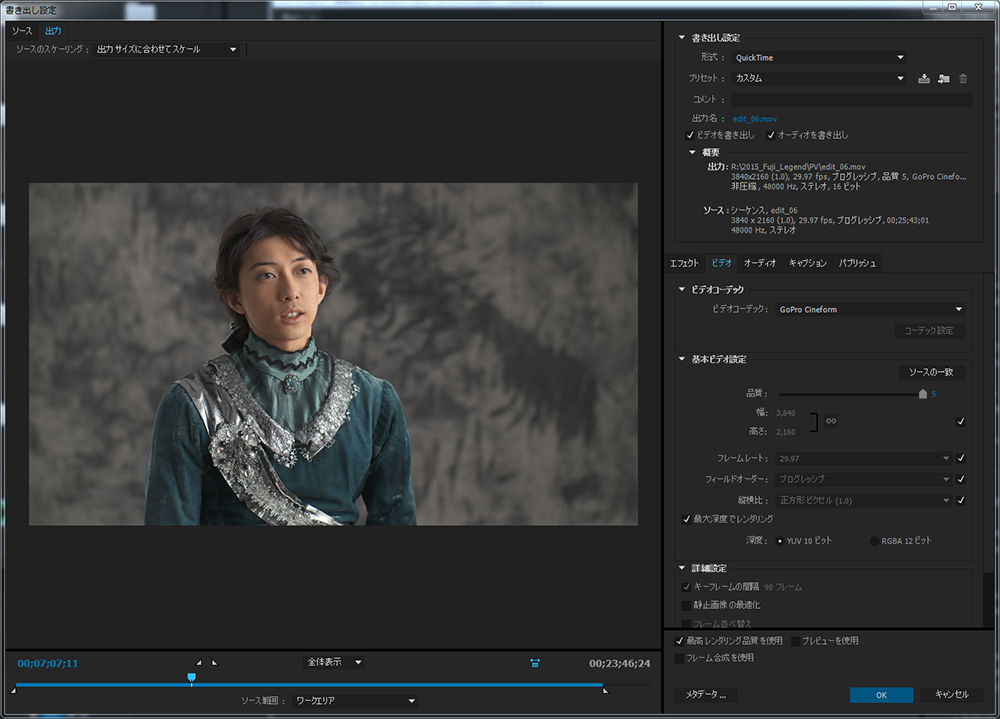Collapse the 基本ビデオ設定 section
This screenshot has width=1000, height=719.
[682, 359]
